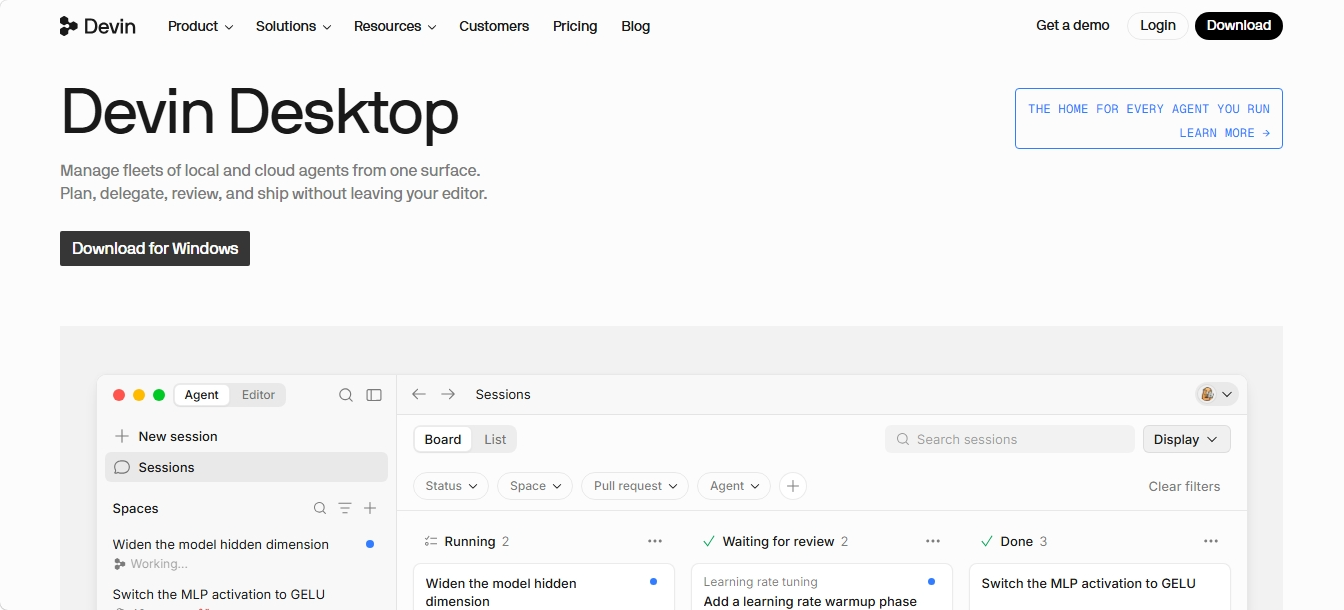Click the Devin logo in the navbar
The height and width of the screenshot is (610, 1344).
coord(98,26)
